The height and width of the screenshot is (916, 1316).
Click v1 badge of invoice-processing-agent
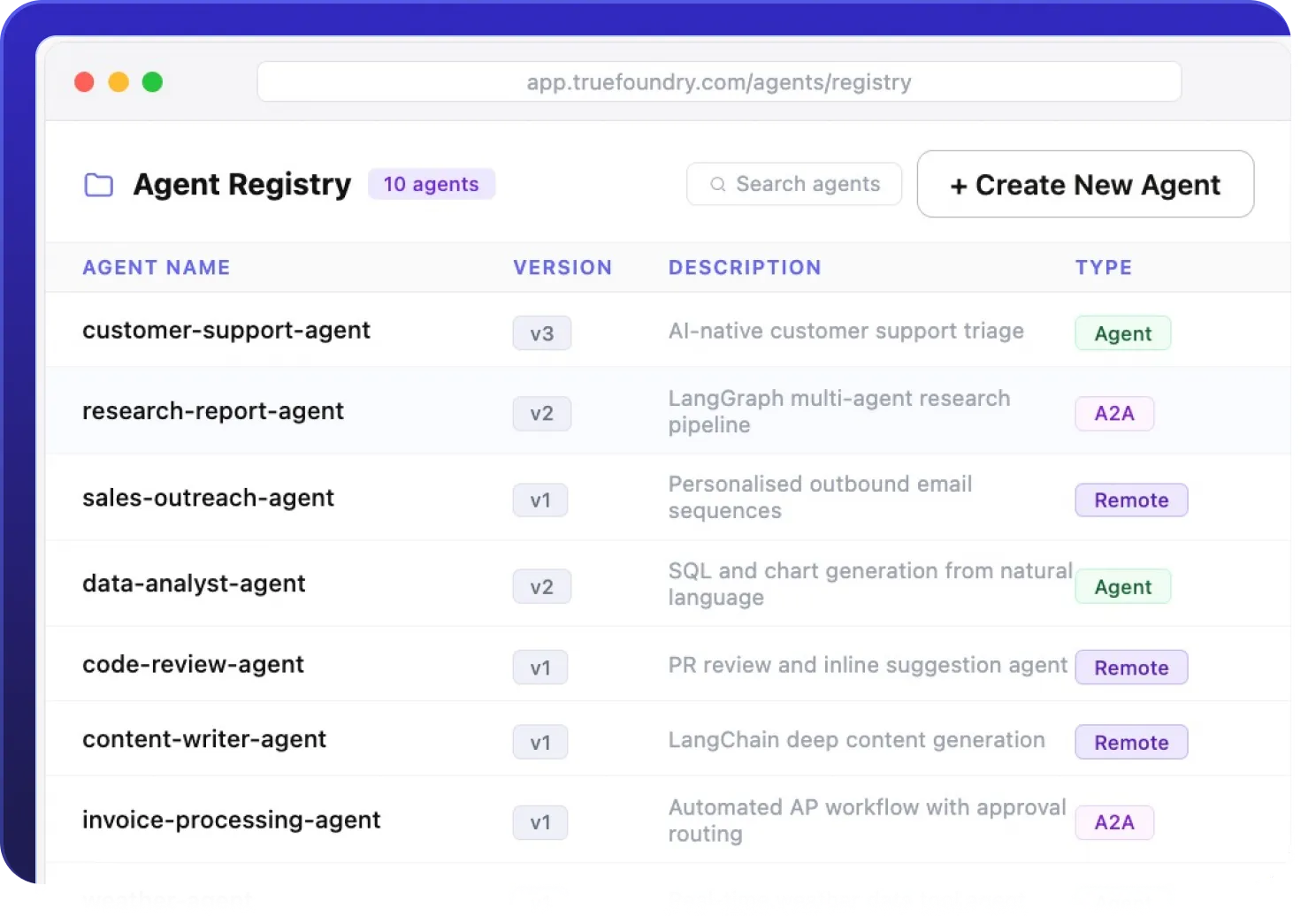(540, 822)
